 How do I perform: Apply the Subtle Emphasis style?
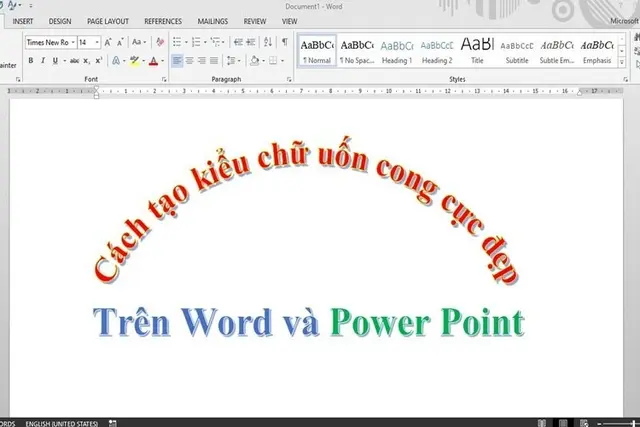(557, 51)
